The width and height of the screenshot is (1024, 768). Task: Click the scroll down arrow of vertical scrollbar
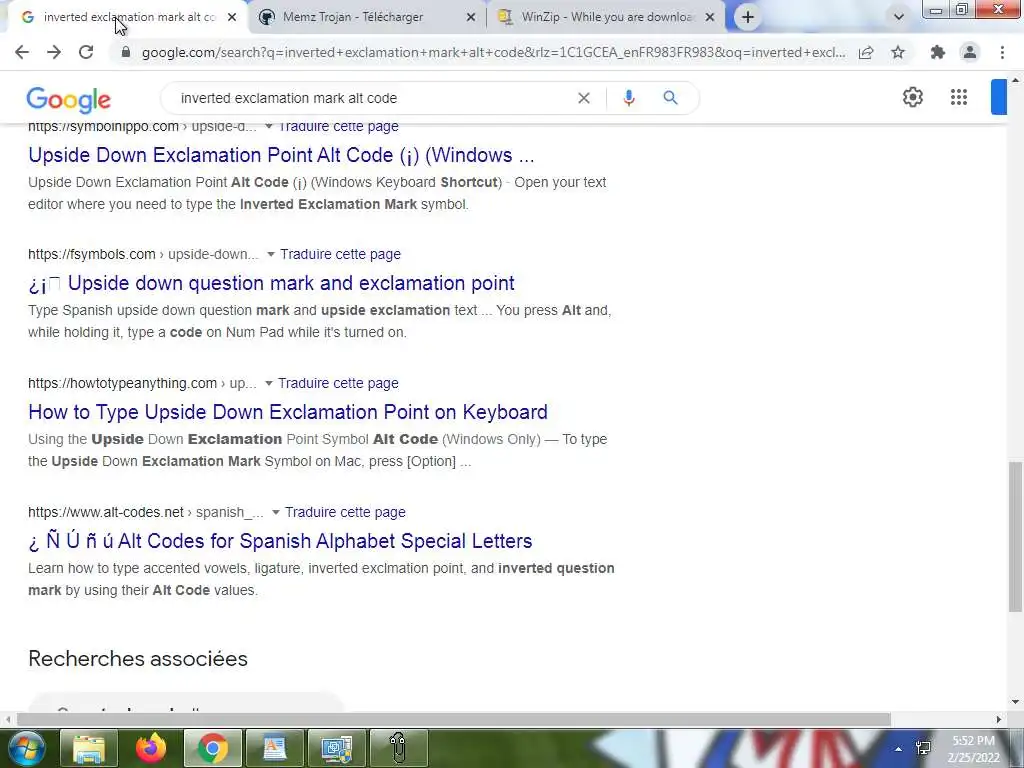(1015, 702)
